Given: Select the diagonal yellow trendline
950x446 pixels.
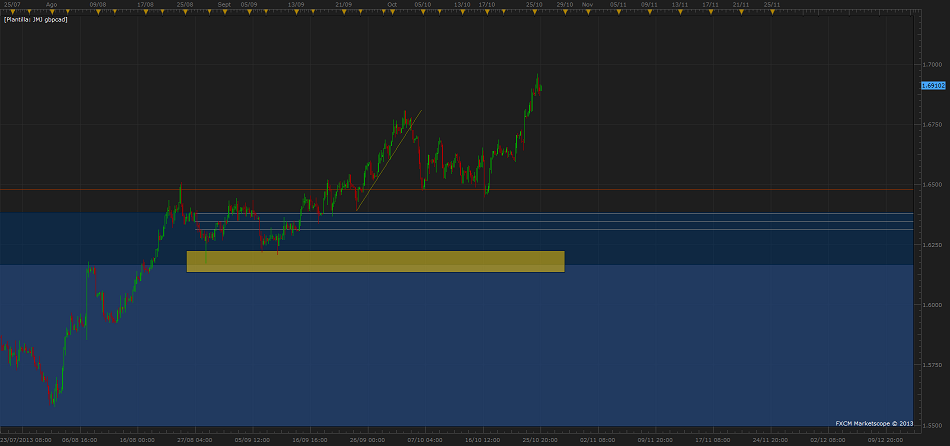Looking at the screenshot, I should 390,160.
